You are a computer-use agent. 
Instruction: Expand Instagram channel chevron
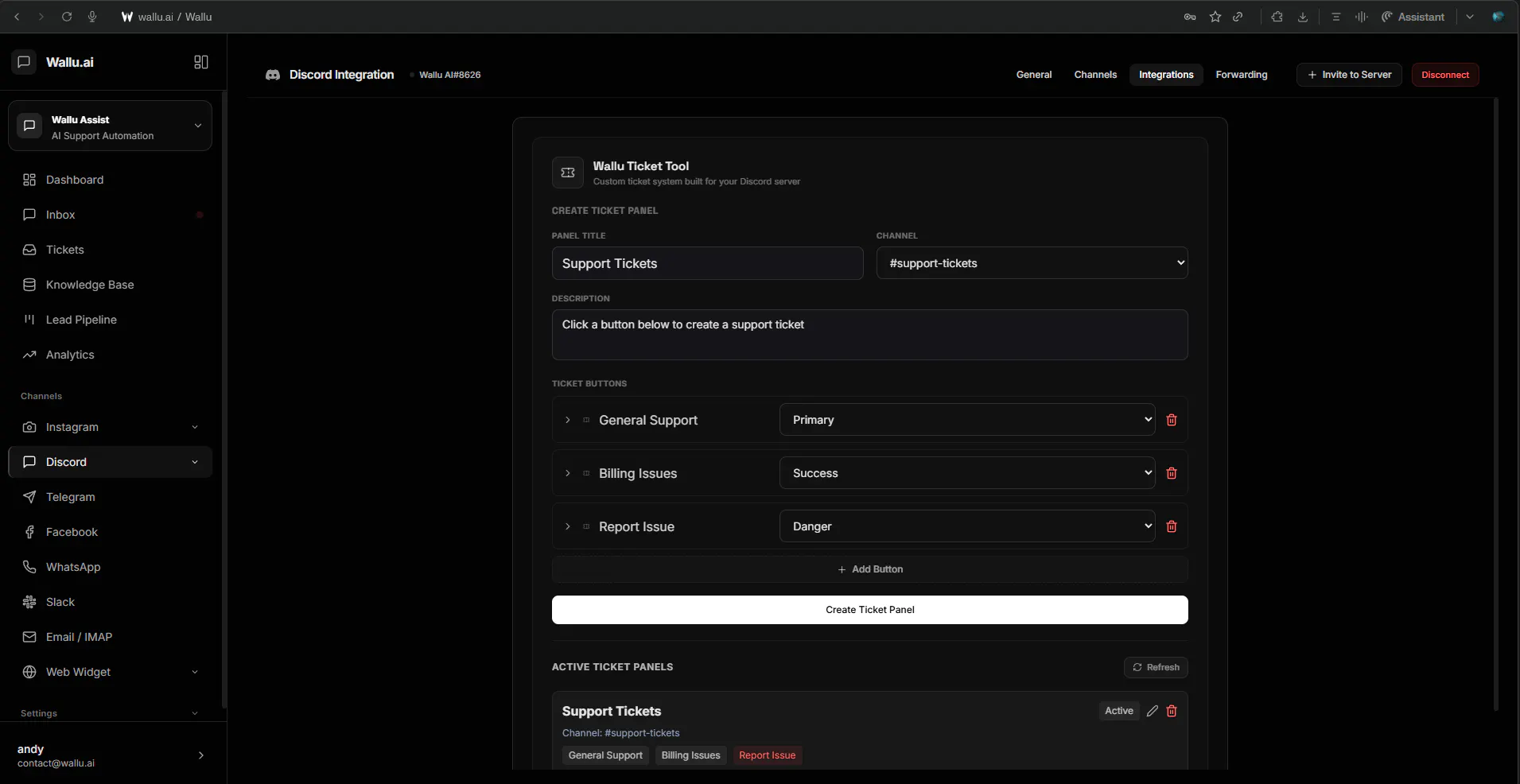click(195, 427)
